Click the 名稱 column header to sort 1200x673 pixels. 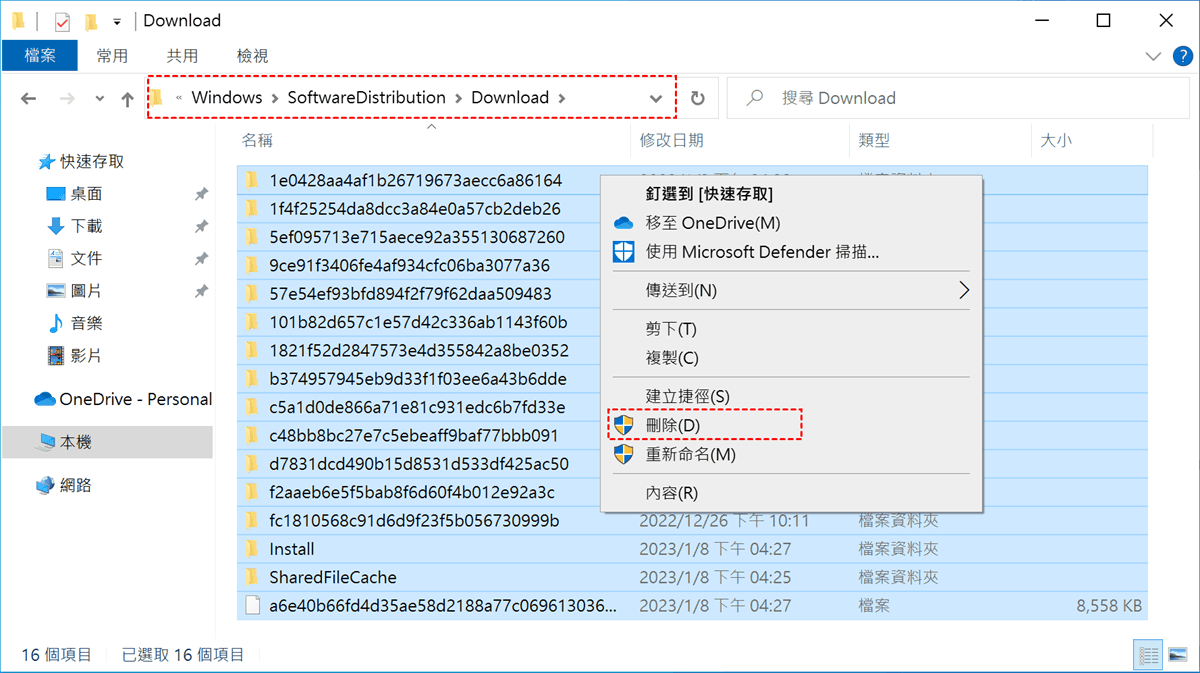coord(258,141)
